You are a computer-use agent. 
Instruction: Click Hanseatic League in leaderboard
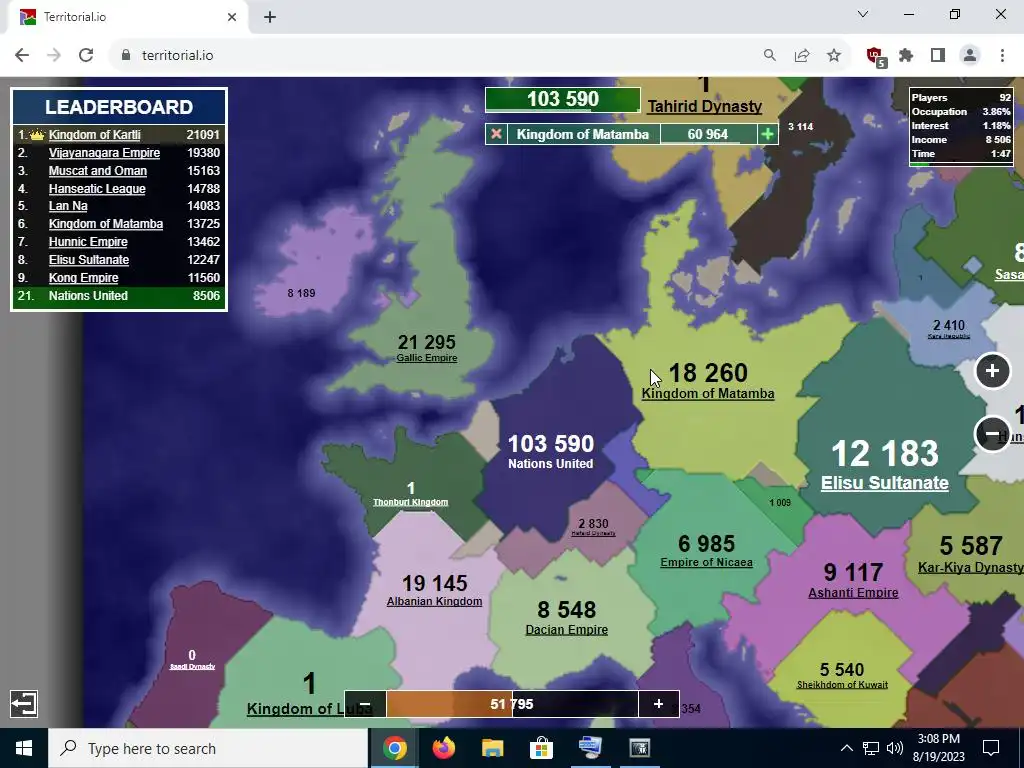pos(97,189)
